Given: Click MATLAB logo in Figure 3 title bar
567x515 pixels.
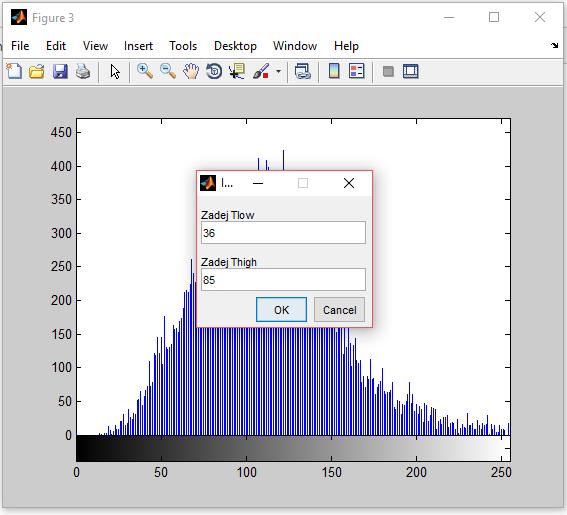Looking at the screenshot, I should [x=19, y=17].
